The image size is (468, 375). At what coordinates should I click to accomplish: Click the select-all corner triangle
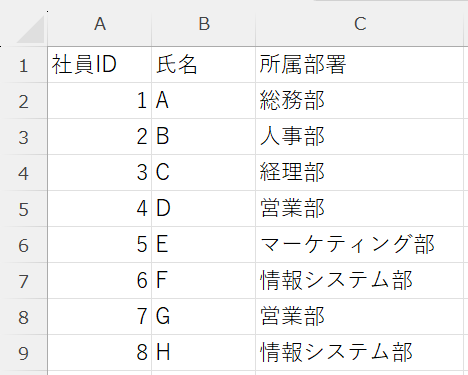[30, 29]
